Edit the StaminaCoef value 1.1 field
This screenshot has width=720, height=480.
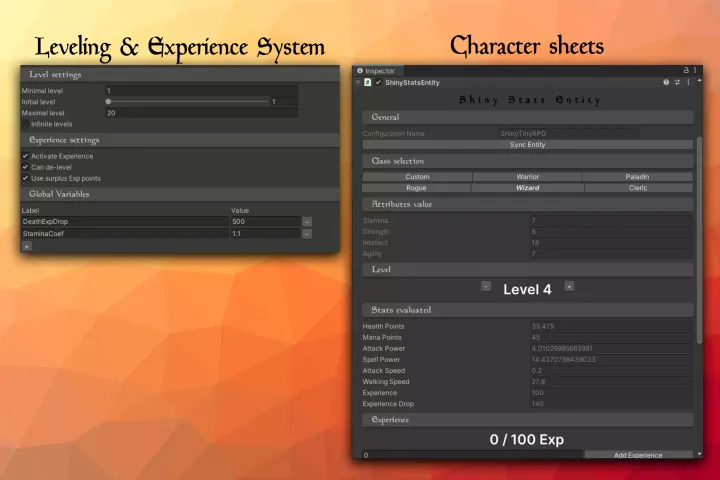[265, 233]
